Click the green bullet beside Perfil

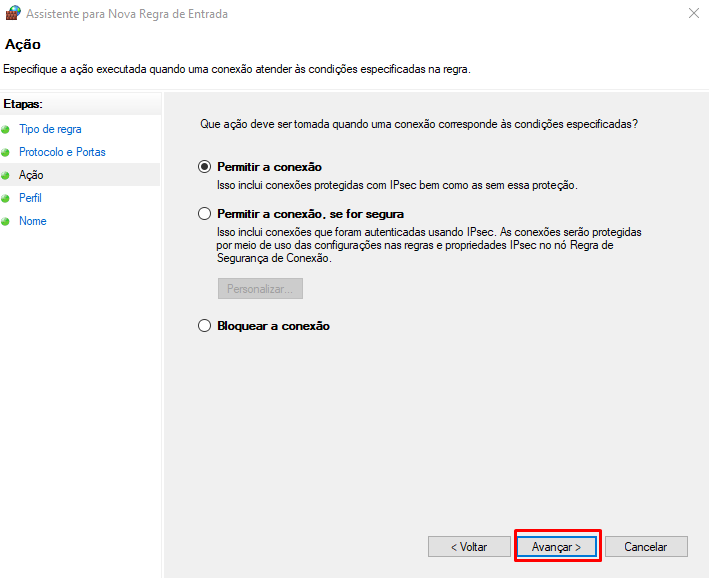point(6,199)
